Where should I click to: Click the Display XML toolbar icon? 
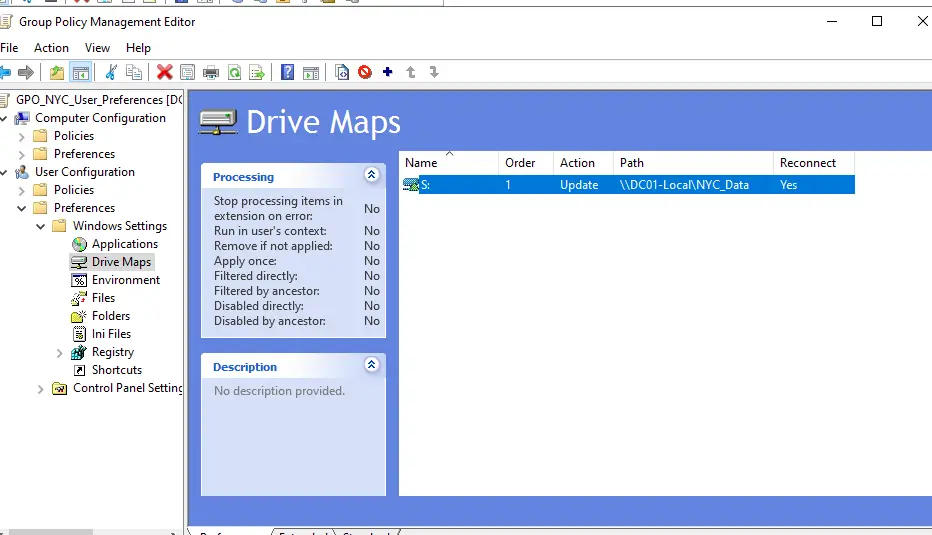(x=342, y=73)
